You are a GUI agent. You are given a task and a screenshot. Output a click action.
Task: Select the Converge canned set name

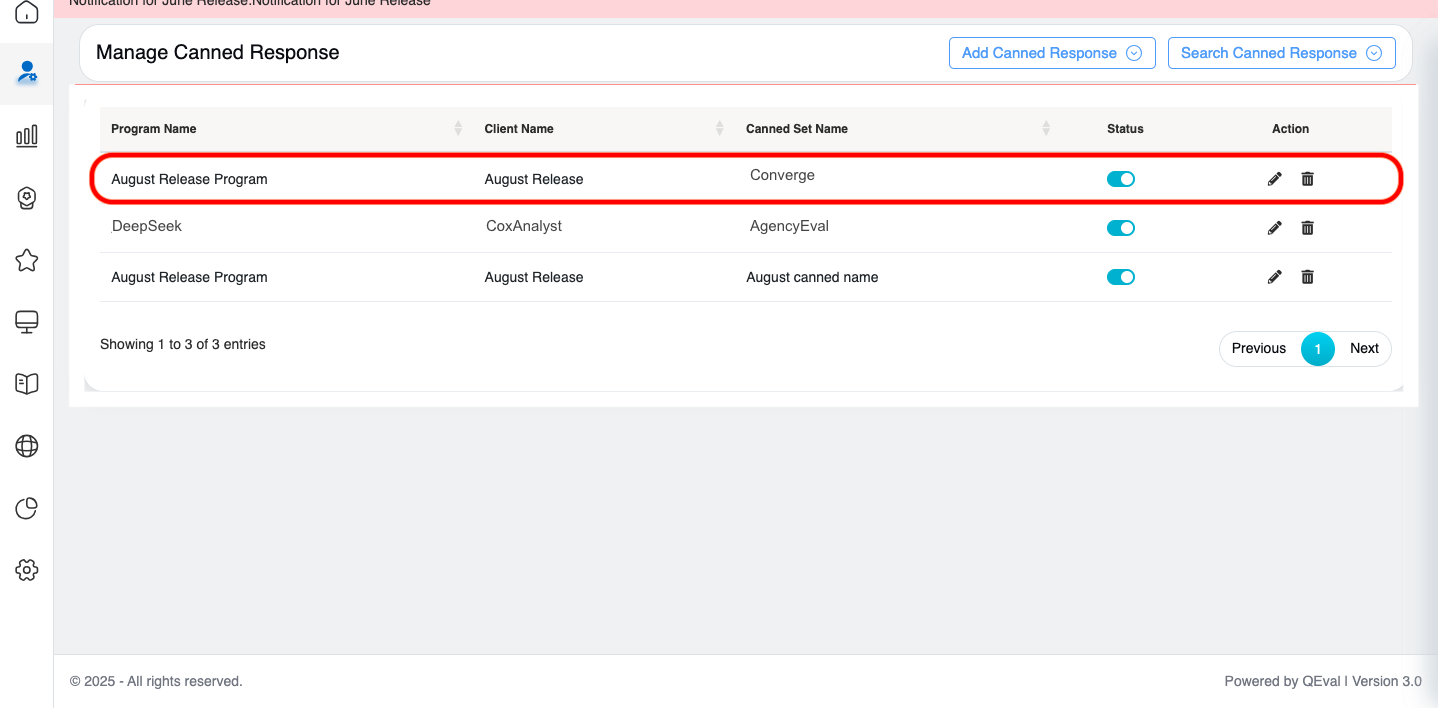782,175
